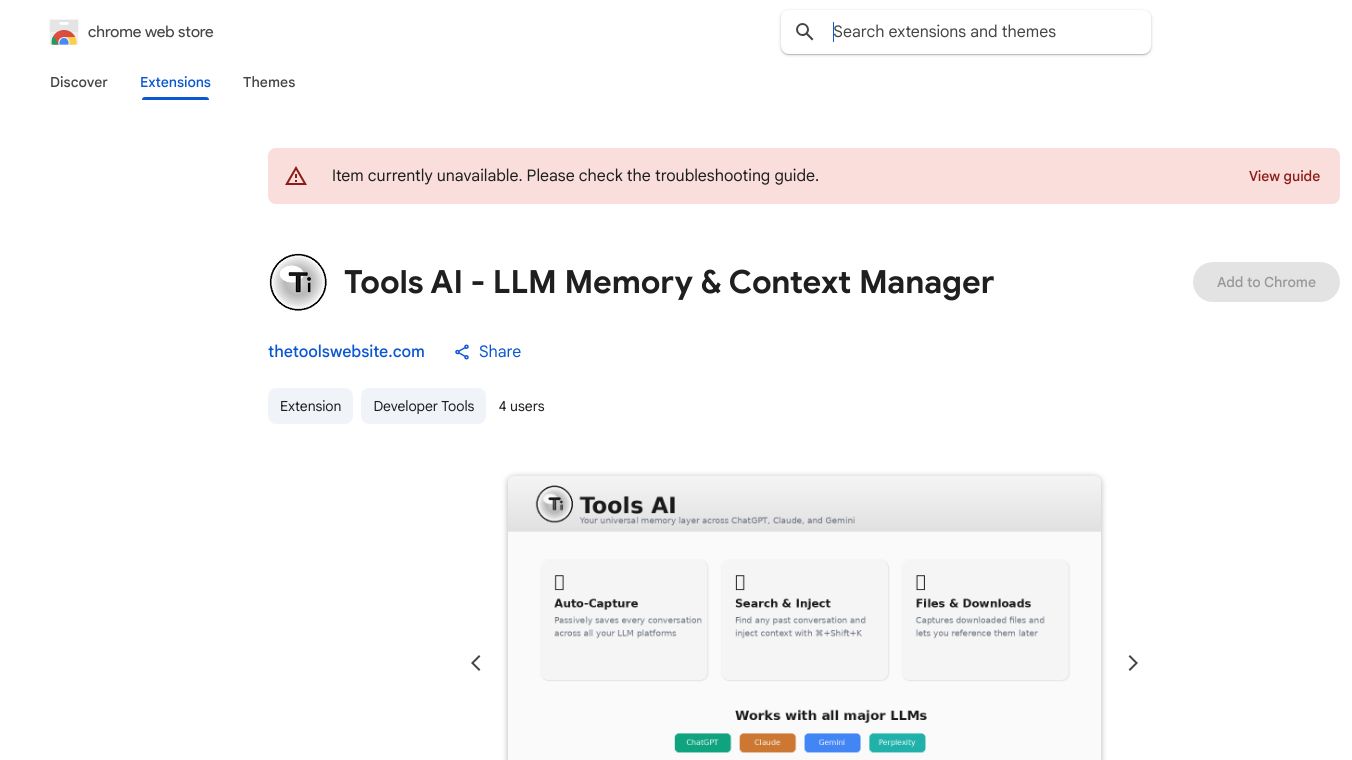1352x760 pixels.
Task: Click the Tools AI extension logo
Action: 298,282
